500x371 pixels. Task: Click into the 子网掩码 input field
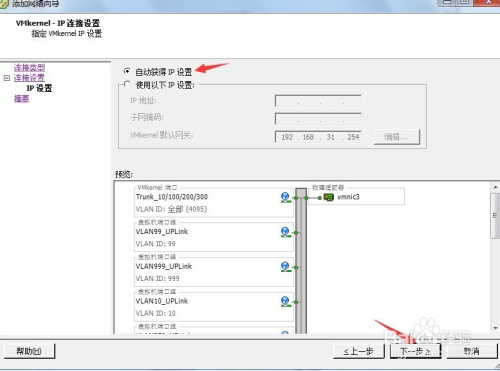pyautogui.click(x=318, y=118)
